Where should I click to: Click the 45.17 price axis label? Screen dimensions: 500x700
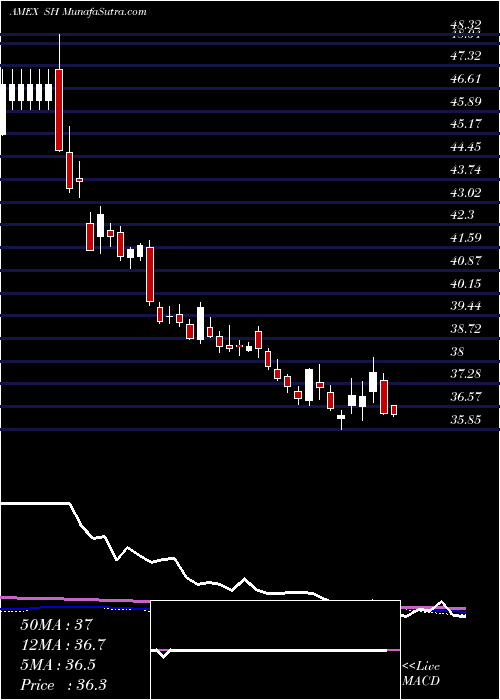tap(466, 123)
